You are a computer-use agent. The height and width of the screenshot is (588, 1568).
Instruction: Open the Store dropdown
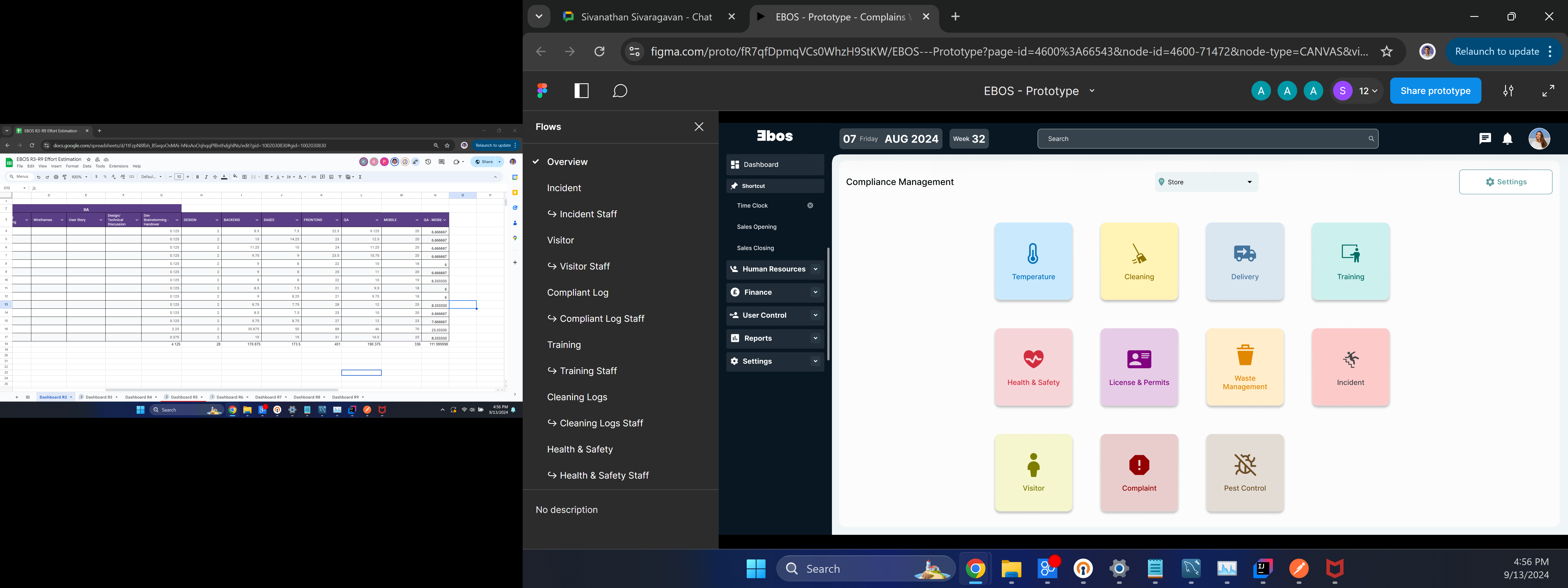click(x=1206, y=182)
